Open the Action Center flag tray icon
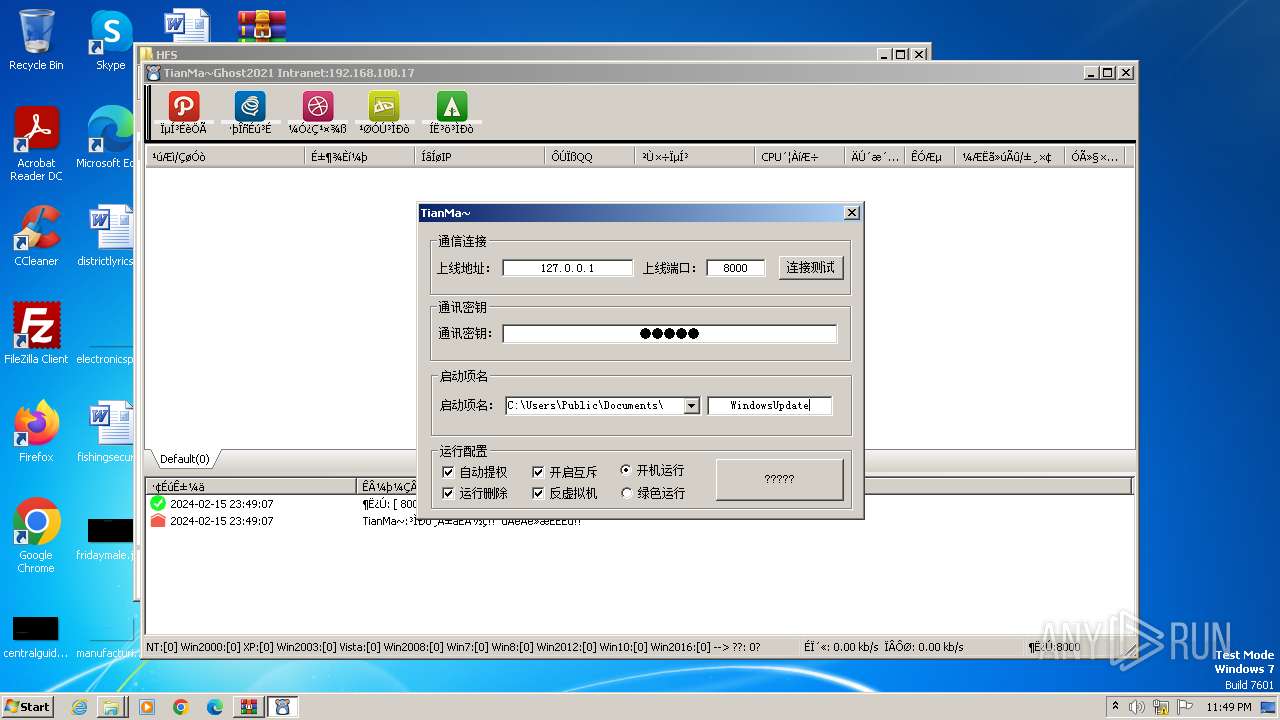Viewport: 1280px width, 720px height. point(1184,707)
